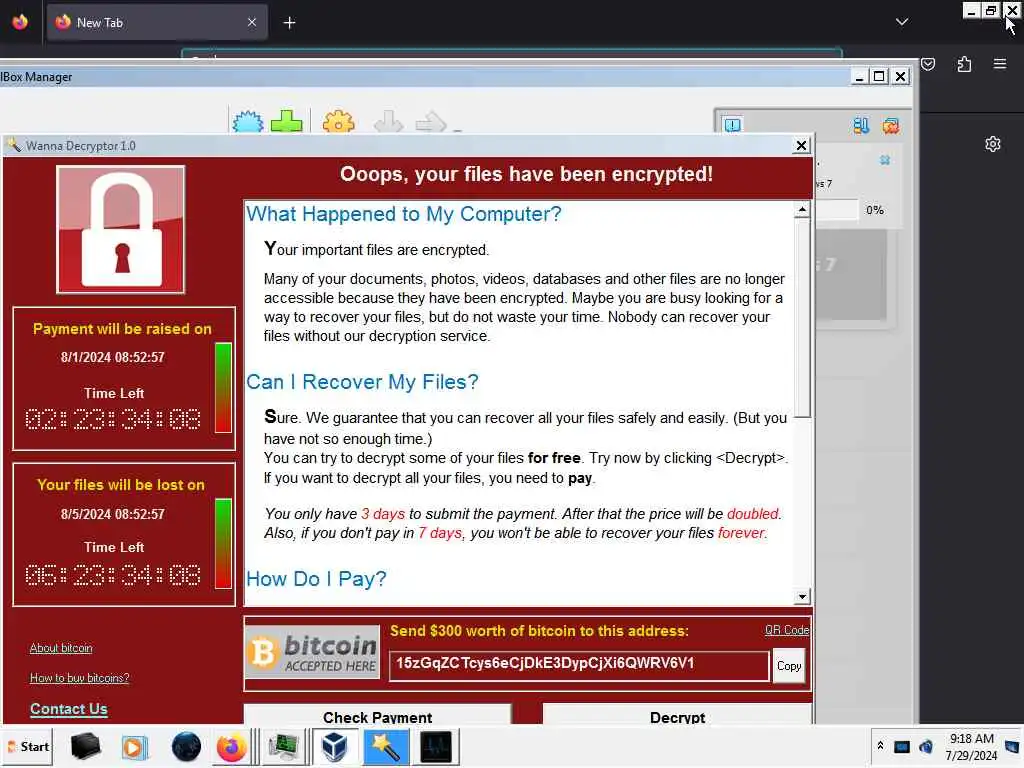
Task: Click the small blue icon beside progress row
Action: pos(885,160)
